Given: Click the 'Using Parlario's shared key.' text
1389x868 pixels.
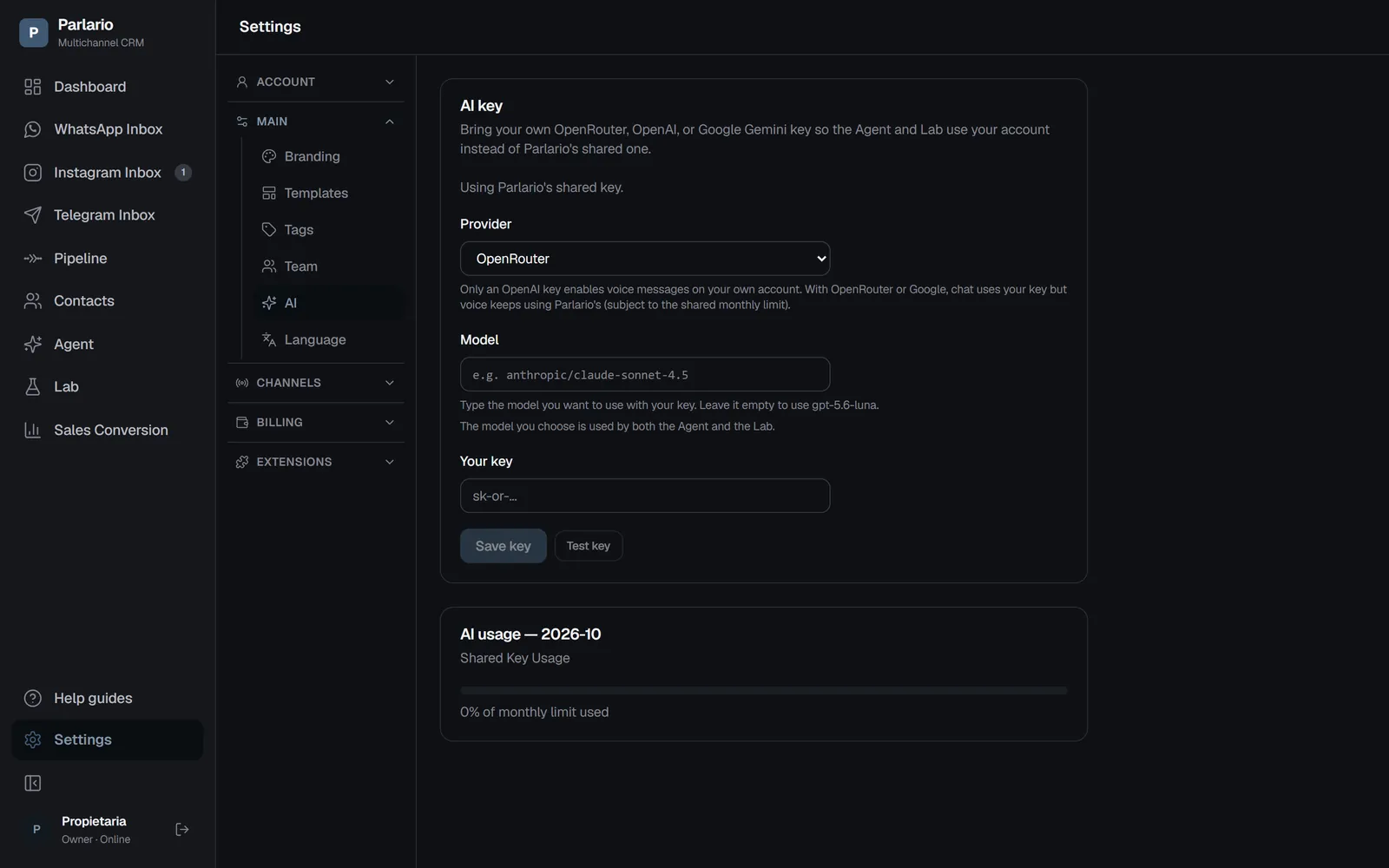Looking at the screenshot, I should click(542, 187).
